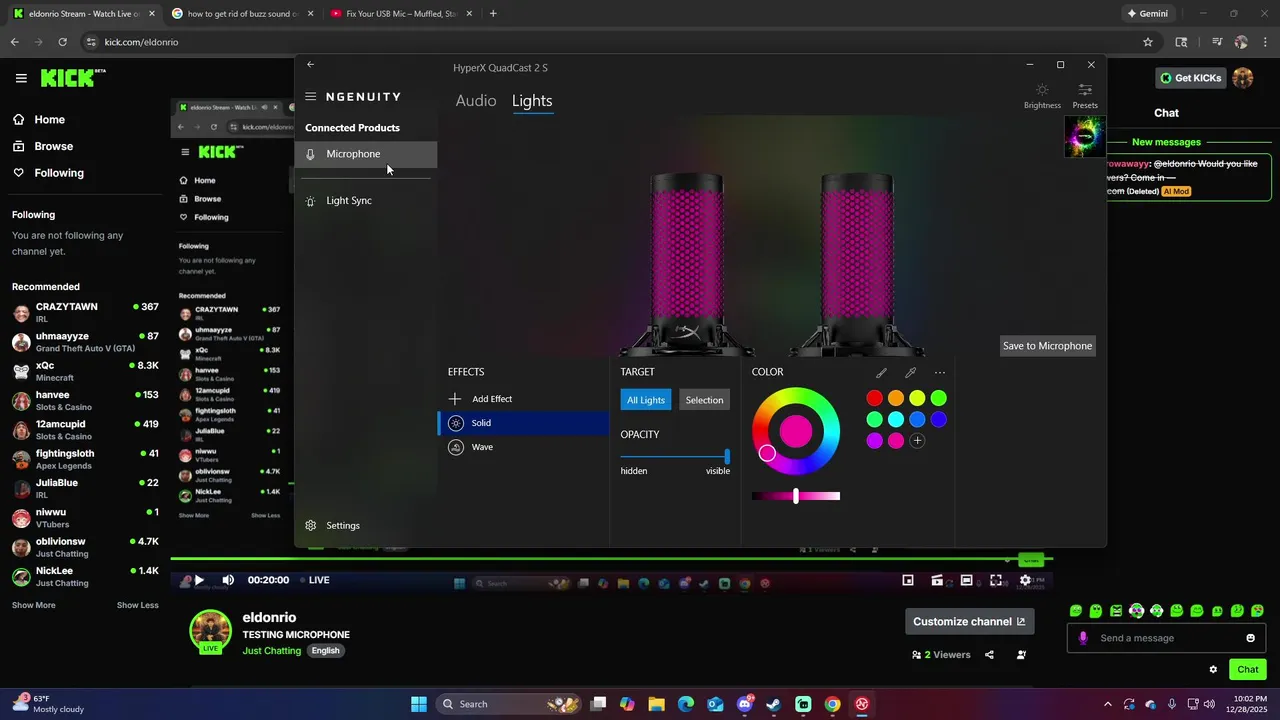Click Show More in recommended list

pyautogui.click(x=34, y=605)
